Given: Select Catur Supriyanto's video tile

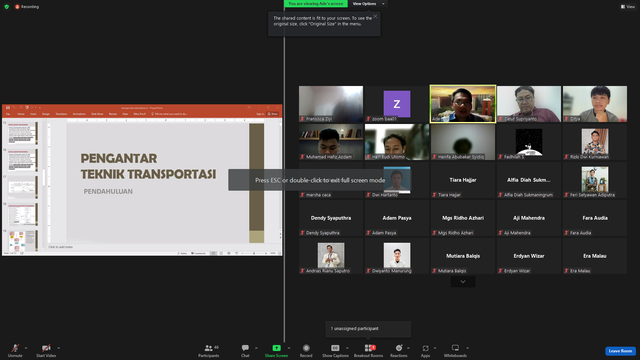Looking at the screenshot, I should tap(529, 104).
